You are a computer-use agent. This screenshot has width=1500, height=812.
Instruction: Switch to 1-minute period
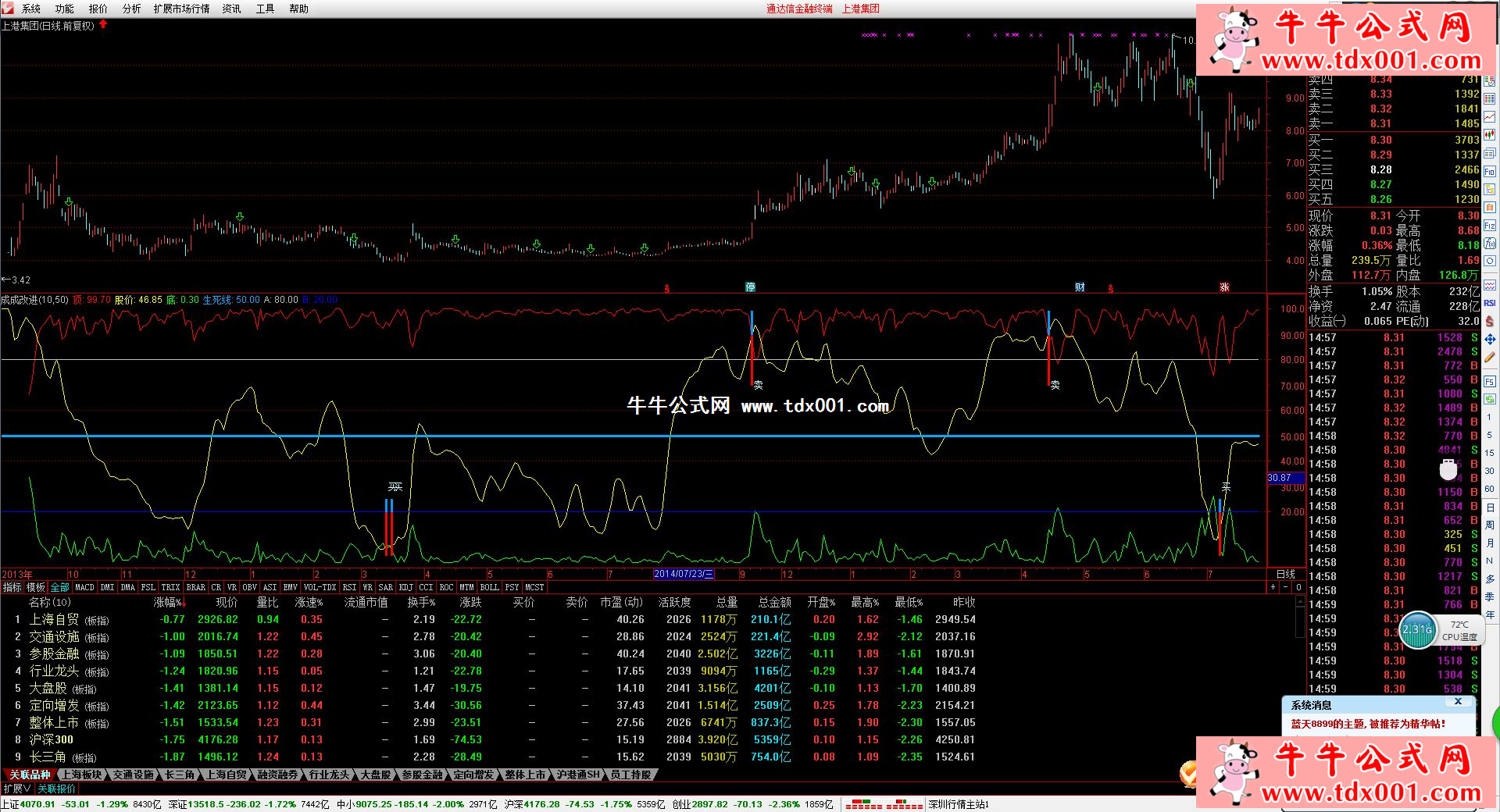point(1490,417)
